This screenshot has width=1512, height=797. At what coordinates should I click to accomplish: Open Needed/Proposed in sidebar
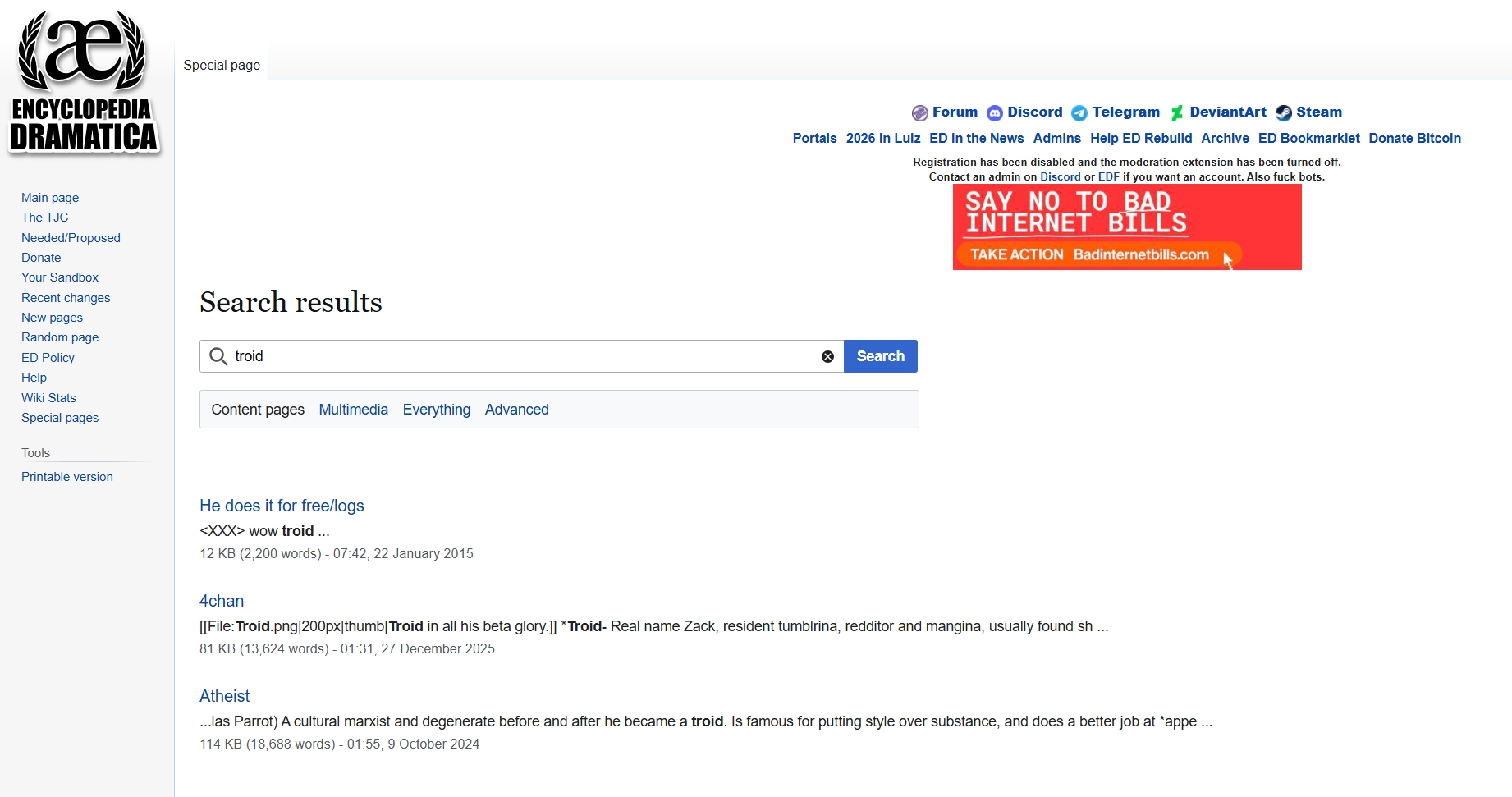point(71,238)
